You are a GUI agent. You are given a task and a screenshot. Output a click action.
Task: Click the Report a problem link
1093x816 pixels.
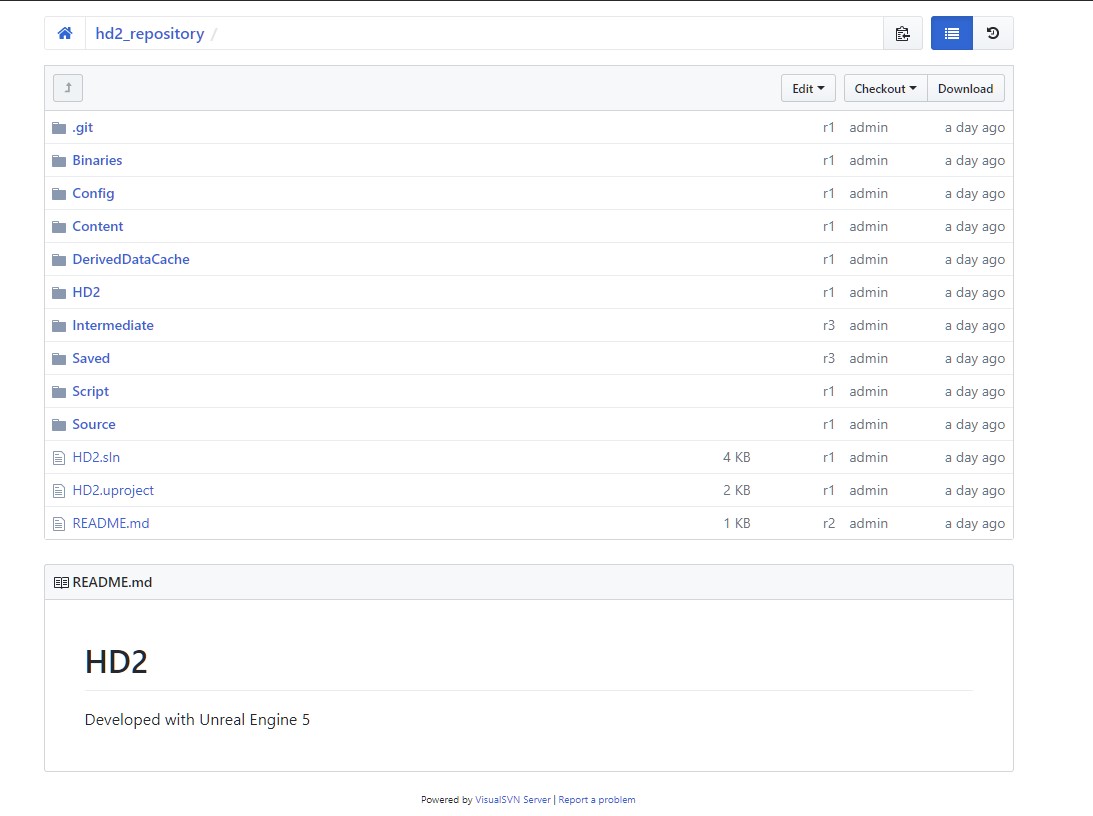pos(596,800)
